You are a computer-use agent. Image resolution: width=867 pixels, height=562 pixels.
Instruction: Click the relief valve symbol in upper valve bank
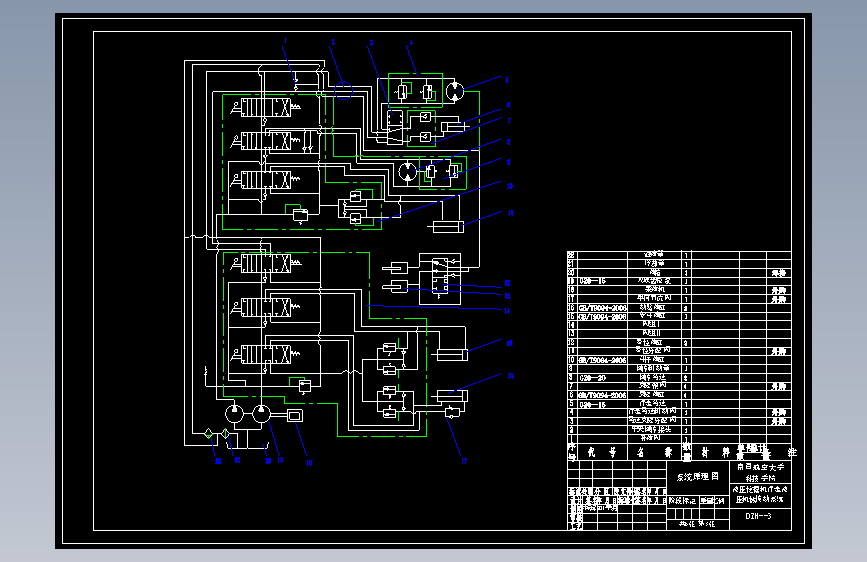[x=300, y=215]
